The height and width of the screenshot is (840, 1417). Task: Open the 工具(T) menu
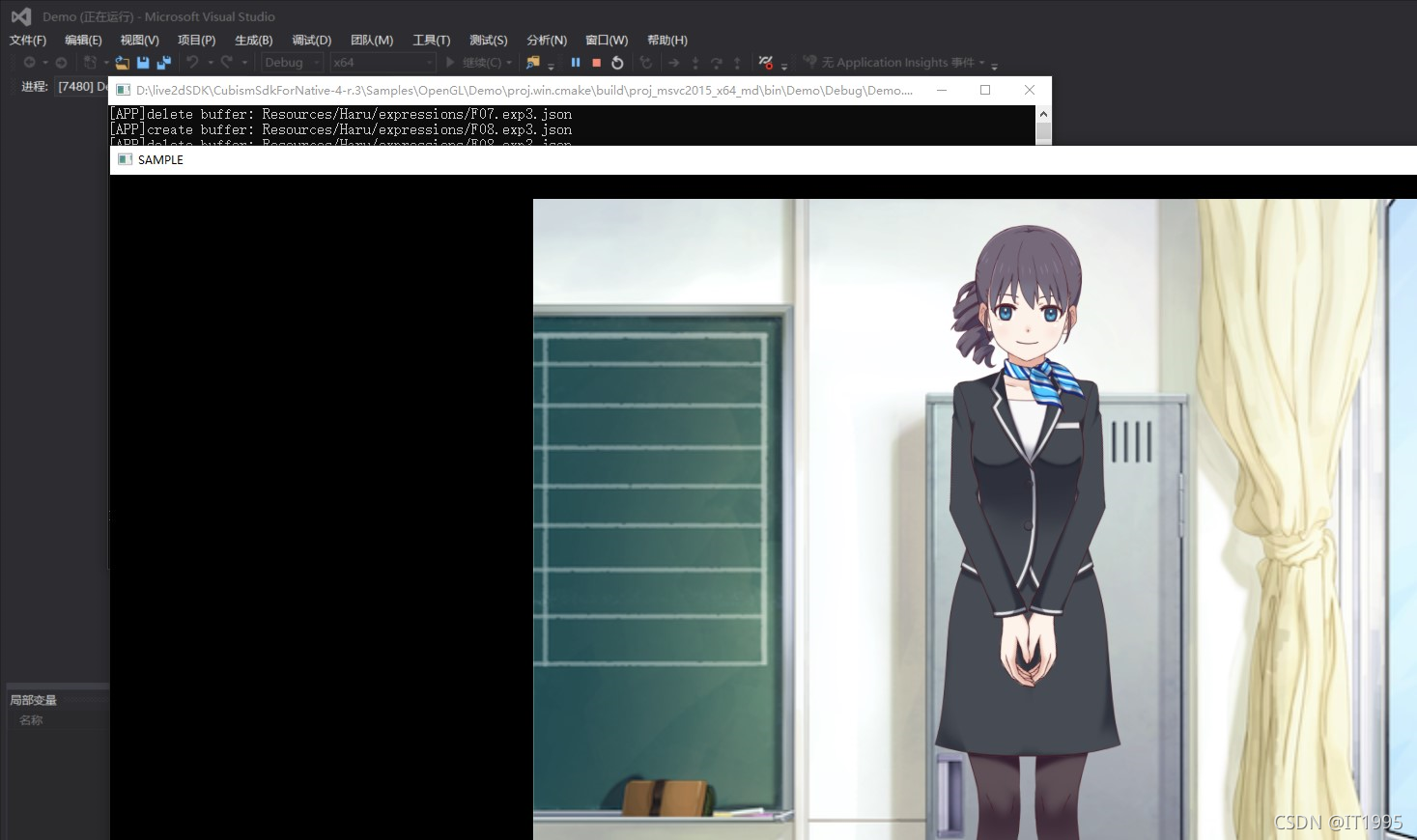[431, 40]
